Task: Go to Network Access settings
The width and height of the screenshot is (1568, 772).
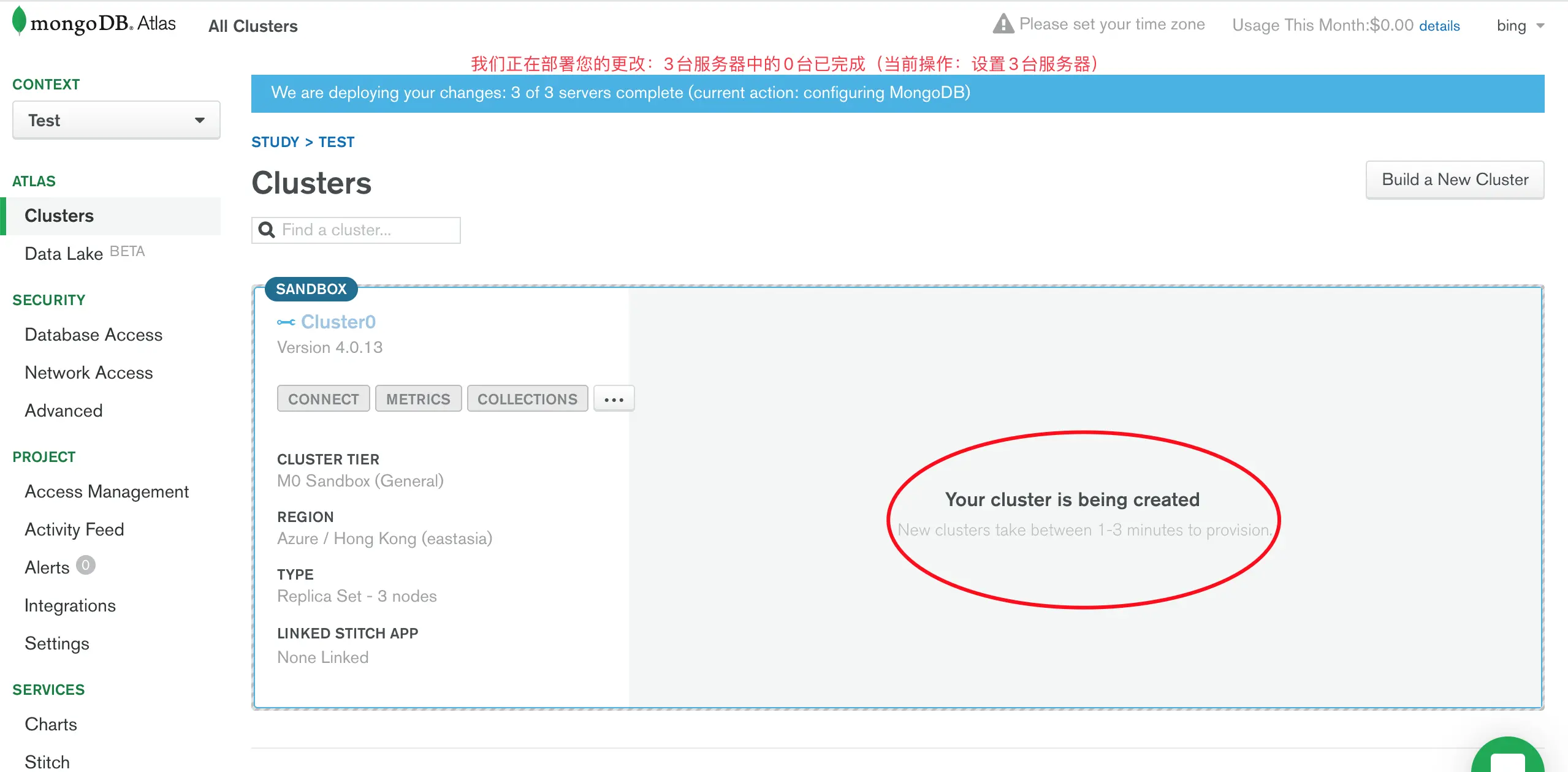Action: pos(88,373)
